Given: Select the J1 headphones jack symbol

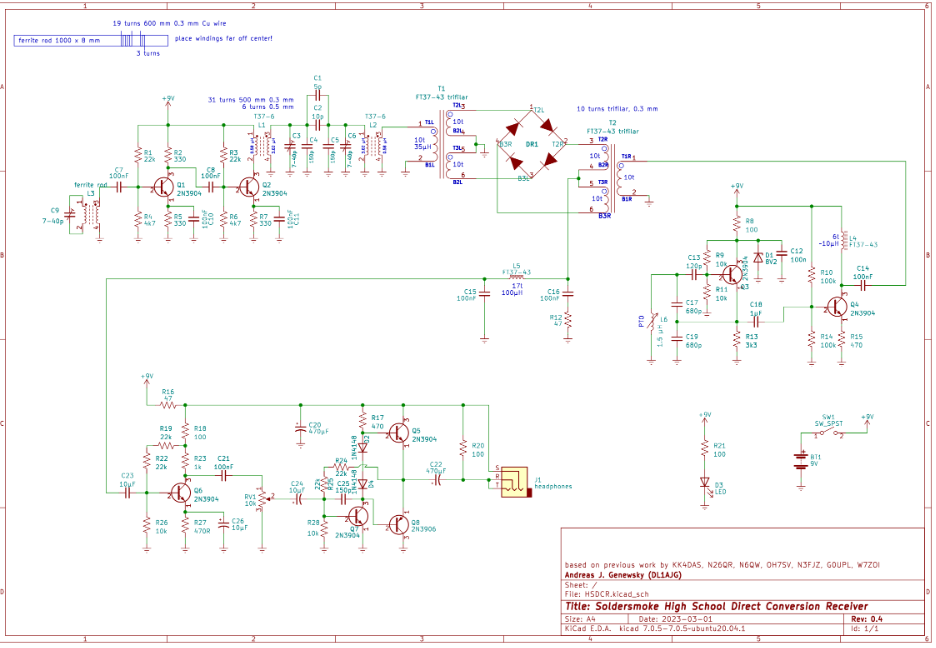Looking at the screenshot, I should pyautogui.click(x=516, y=482).
